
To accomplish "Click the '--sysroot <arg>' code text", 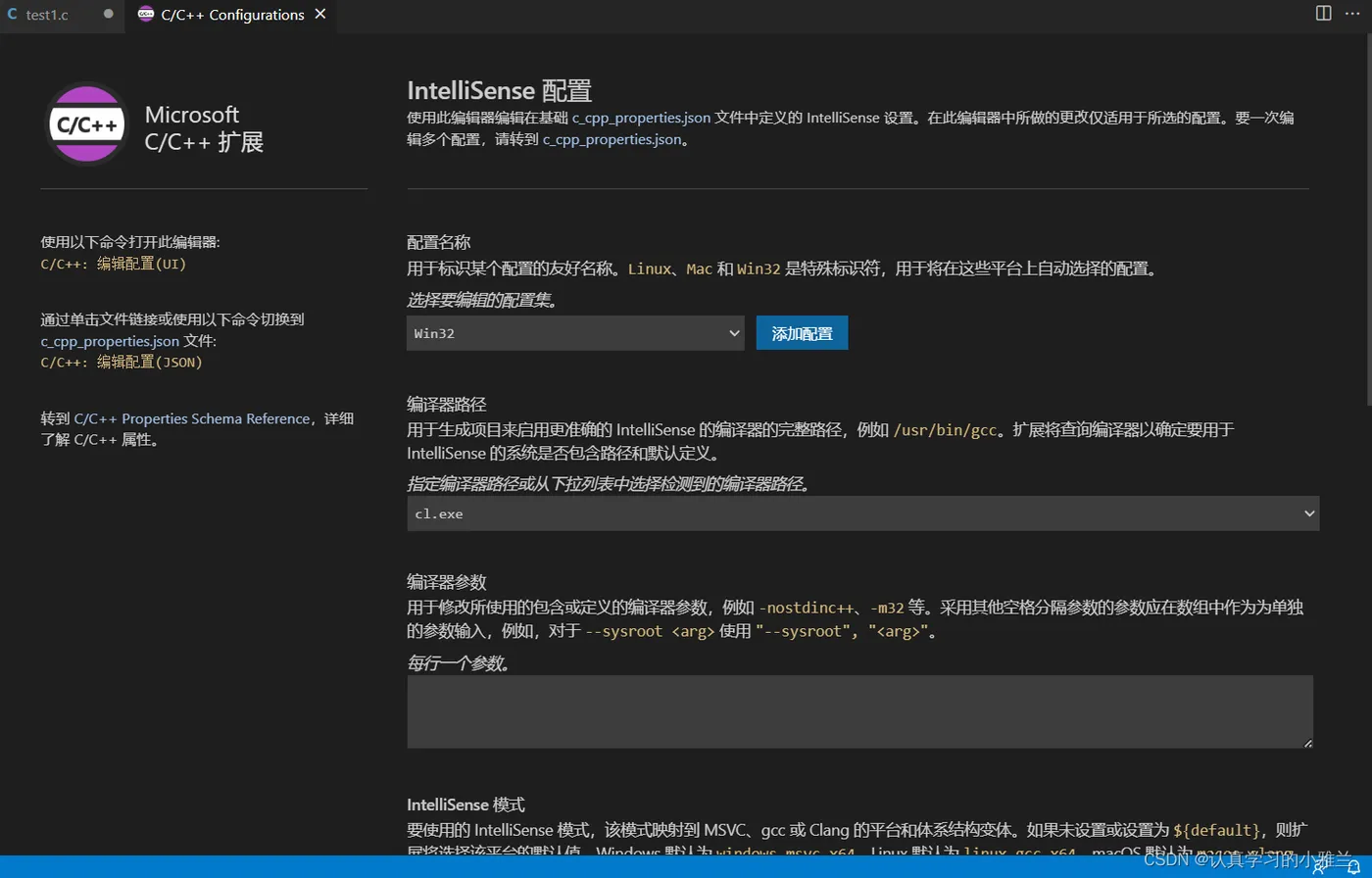I will [650, 632].
